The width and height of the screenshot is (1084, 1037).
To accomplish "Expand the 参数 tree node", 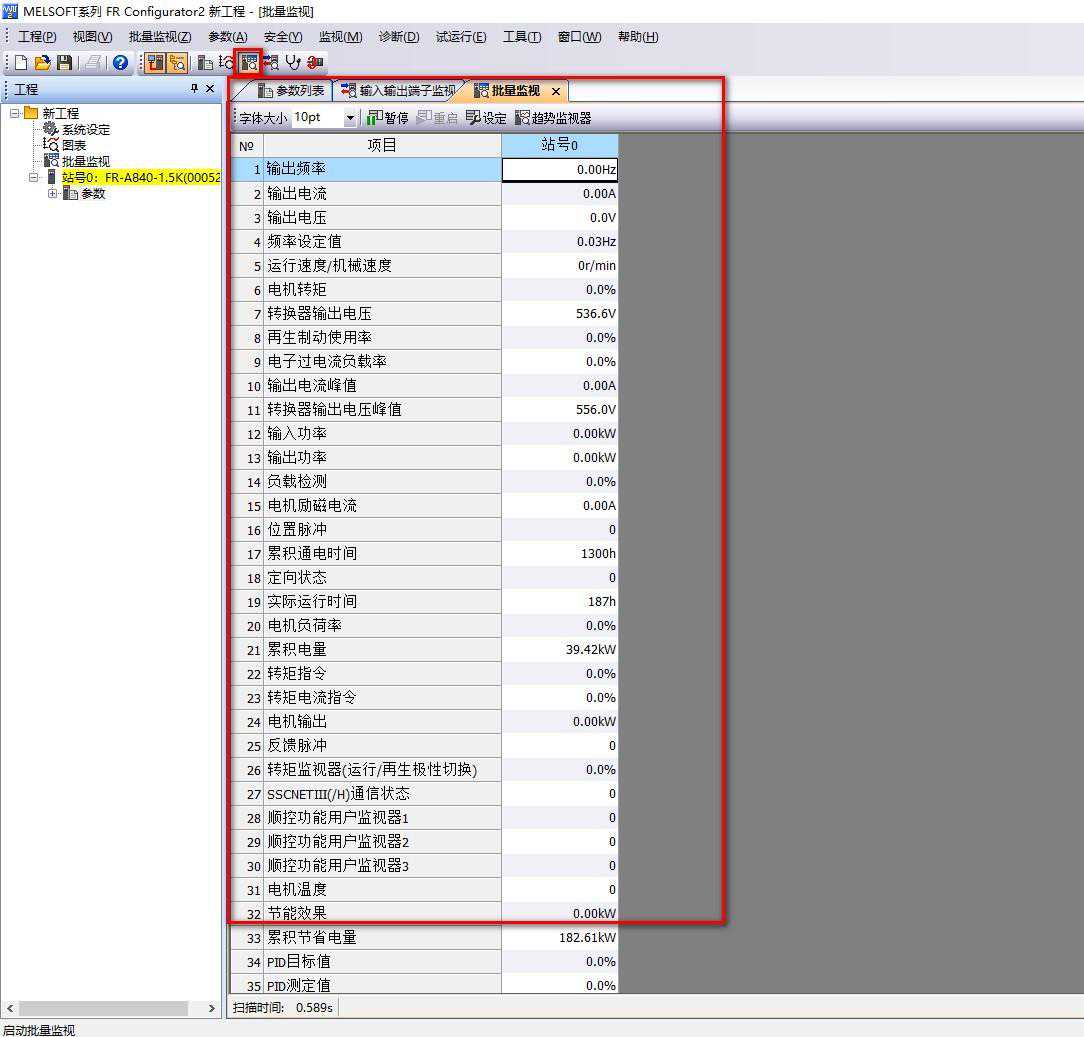I will [x=53, y=193].
